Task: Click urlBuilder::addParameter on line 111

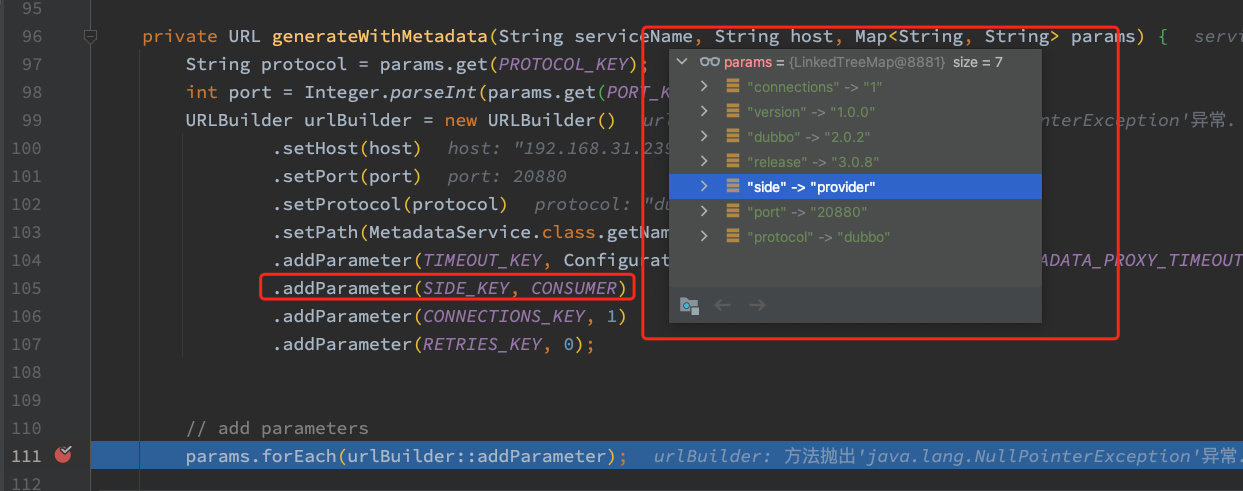Action: point(477,456)
